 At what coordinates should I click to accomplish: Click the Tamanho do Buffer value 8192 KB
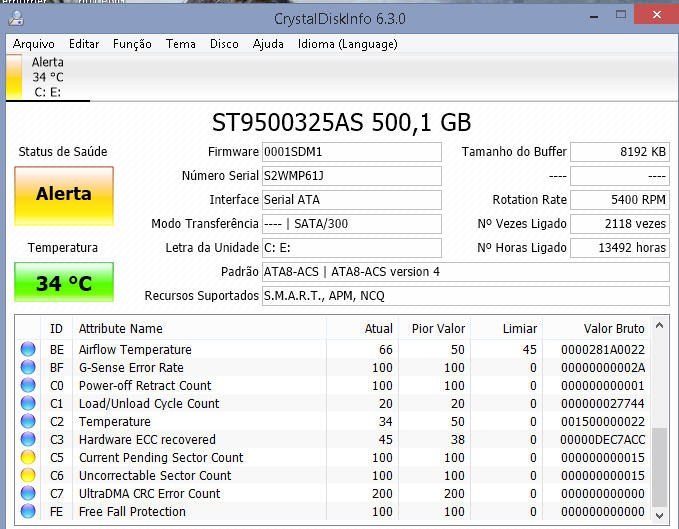(620, 152)
